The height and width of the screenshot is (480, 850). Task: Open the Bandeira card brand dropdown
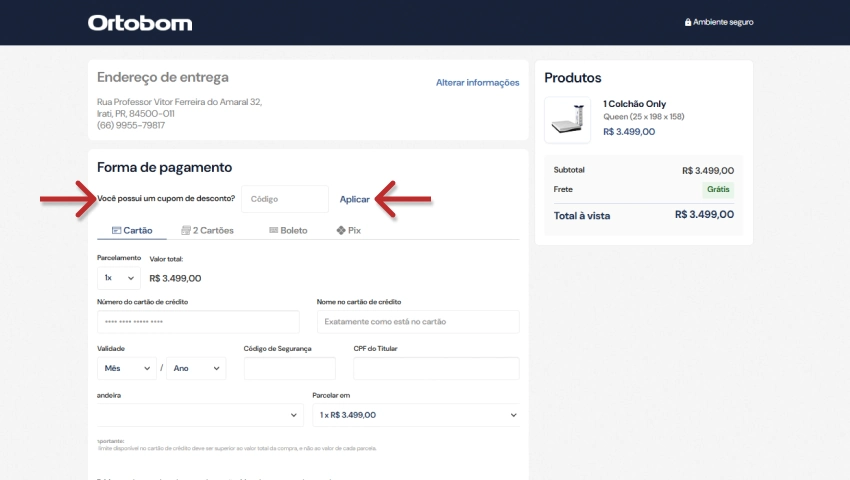click(x=199, y=415)
